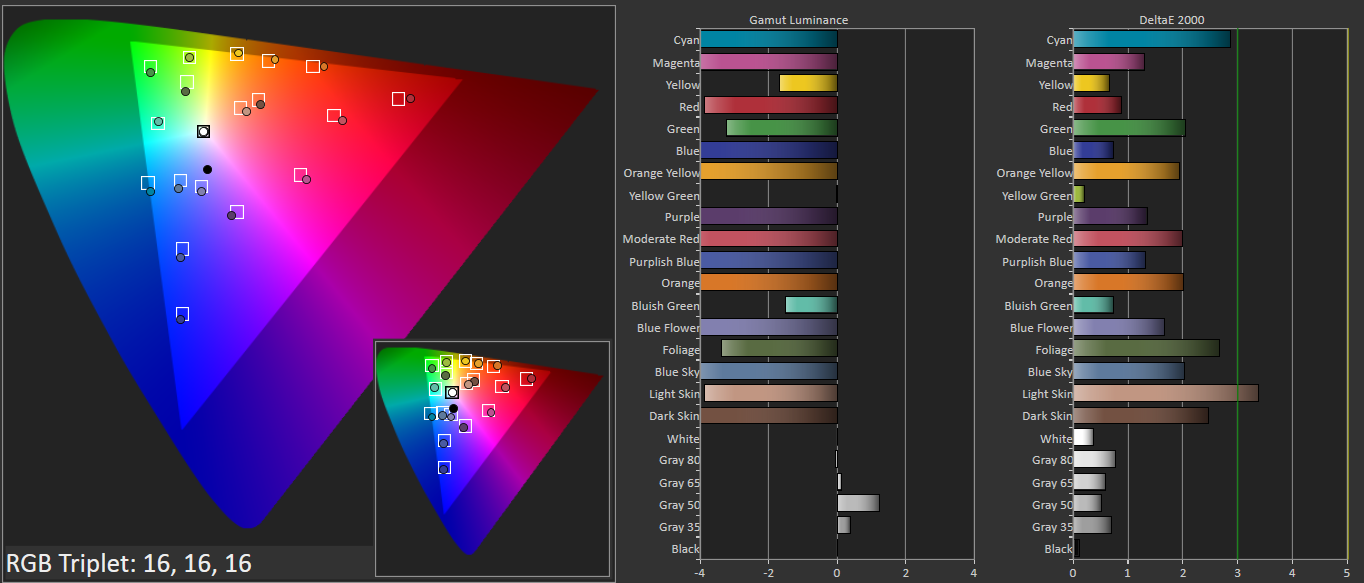Click Orange Yellow bar in DeltaE 2000 chart
1364x583 pixels.
point(1125,173)
